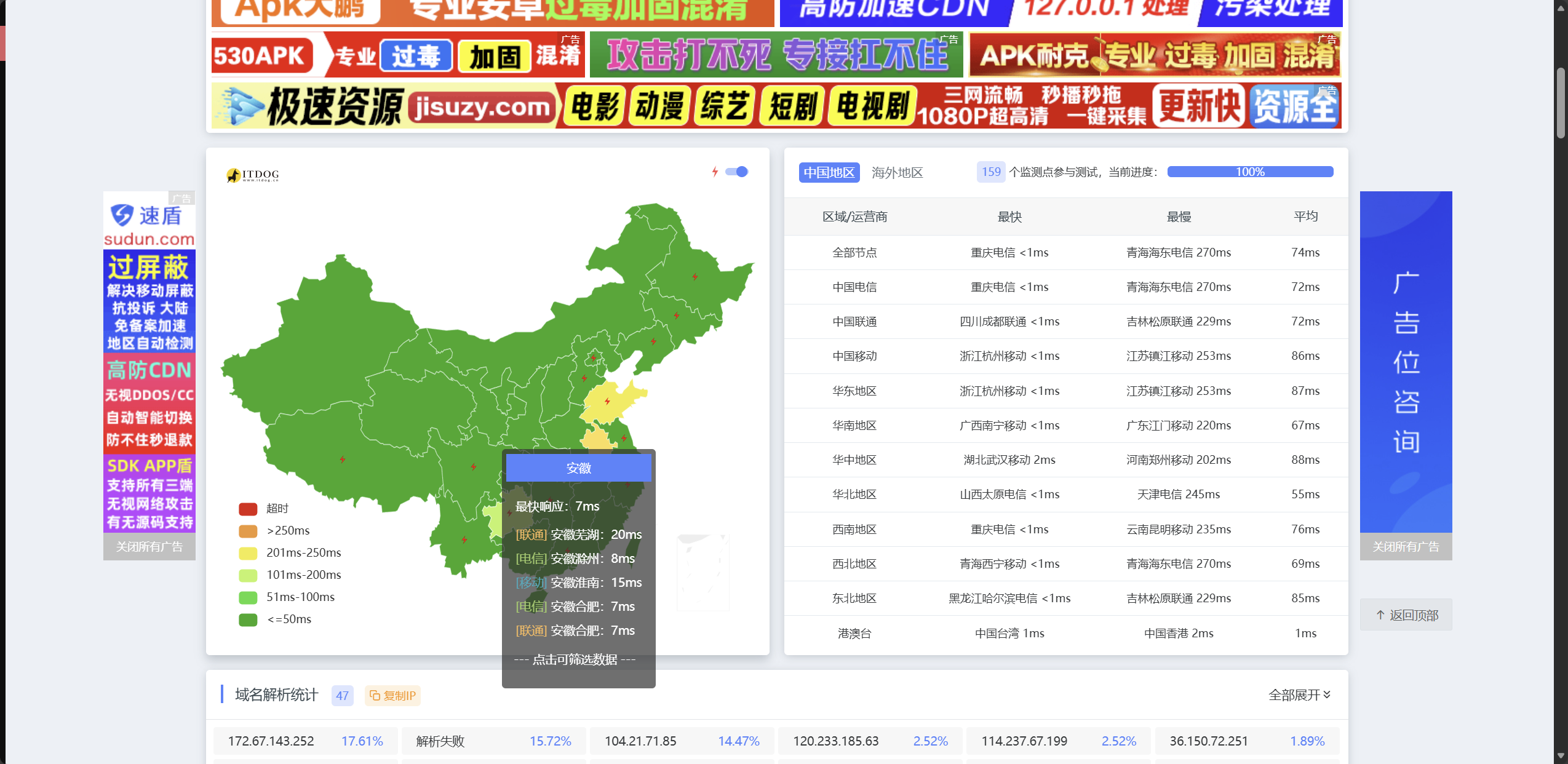
Task: Toggle the lightning marker switch on map
Action: (x=736, y=172)
